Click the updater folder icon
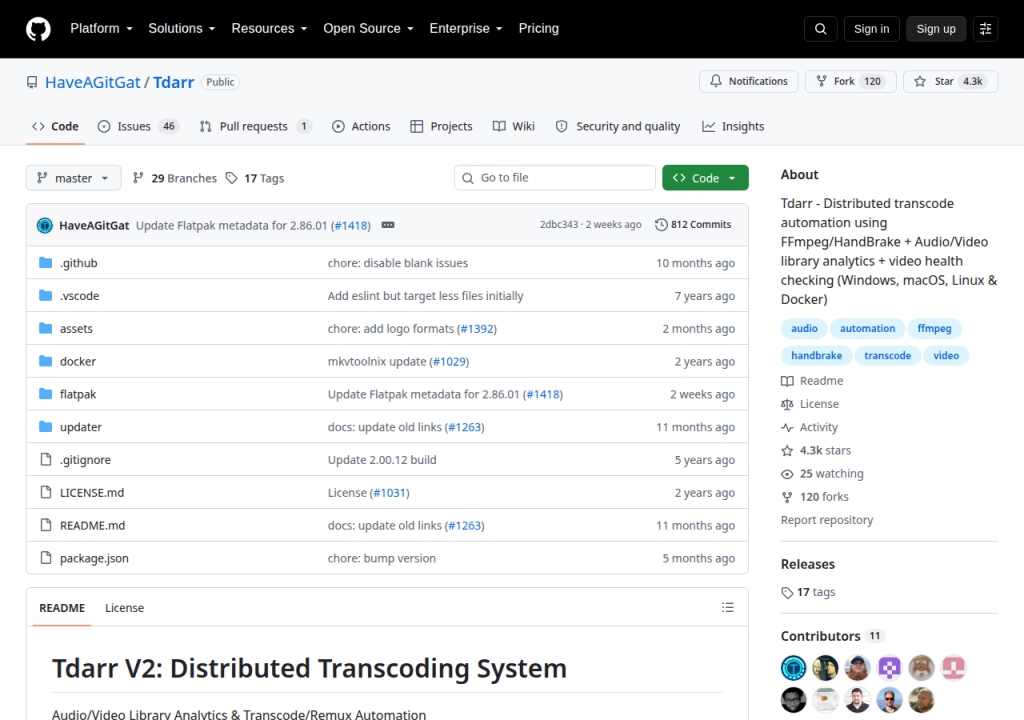This screenshot has width=1024, height=720. [x=46, y=427]
